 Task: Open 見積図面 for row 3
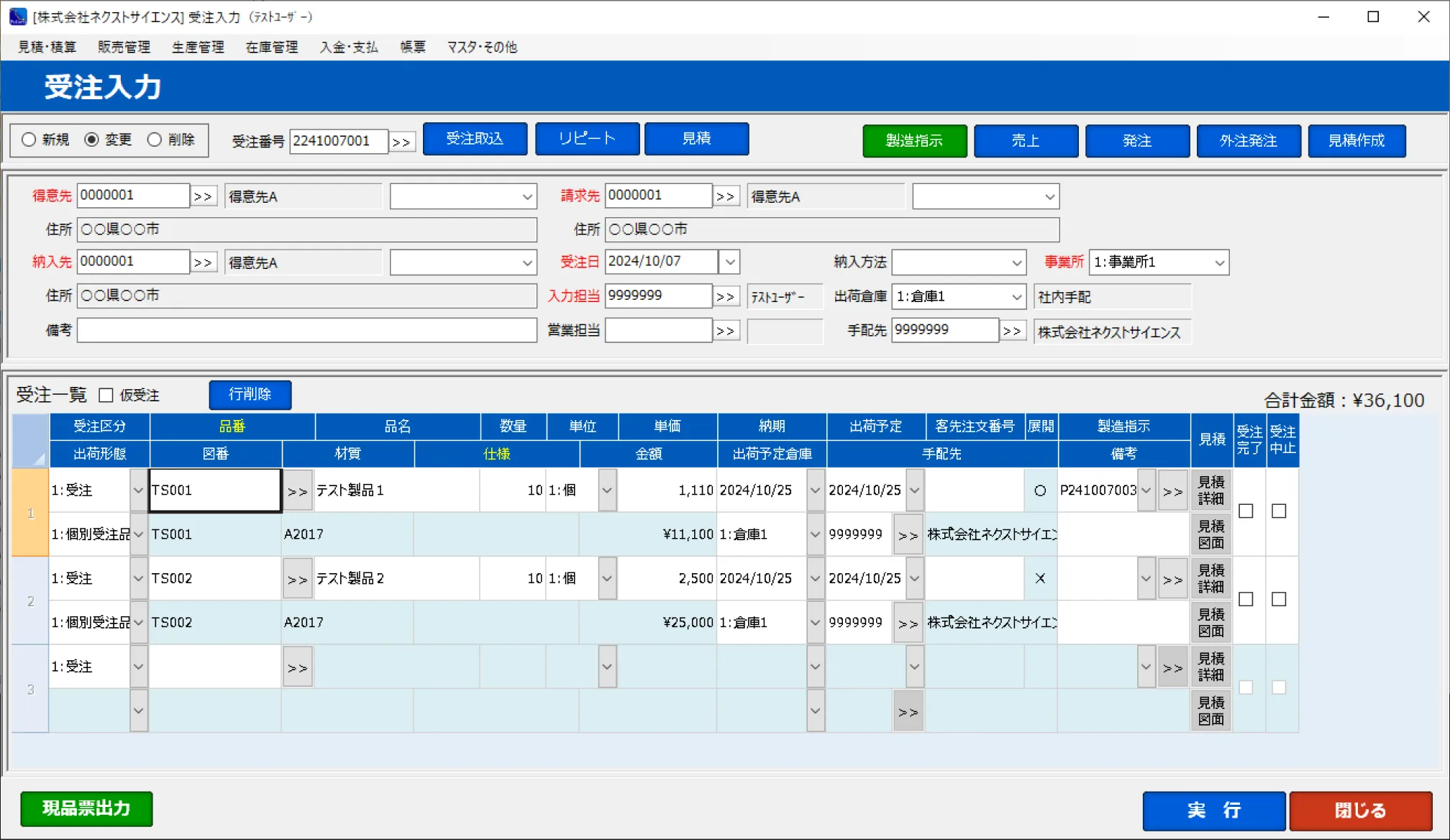pos(1211,711)
